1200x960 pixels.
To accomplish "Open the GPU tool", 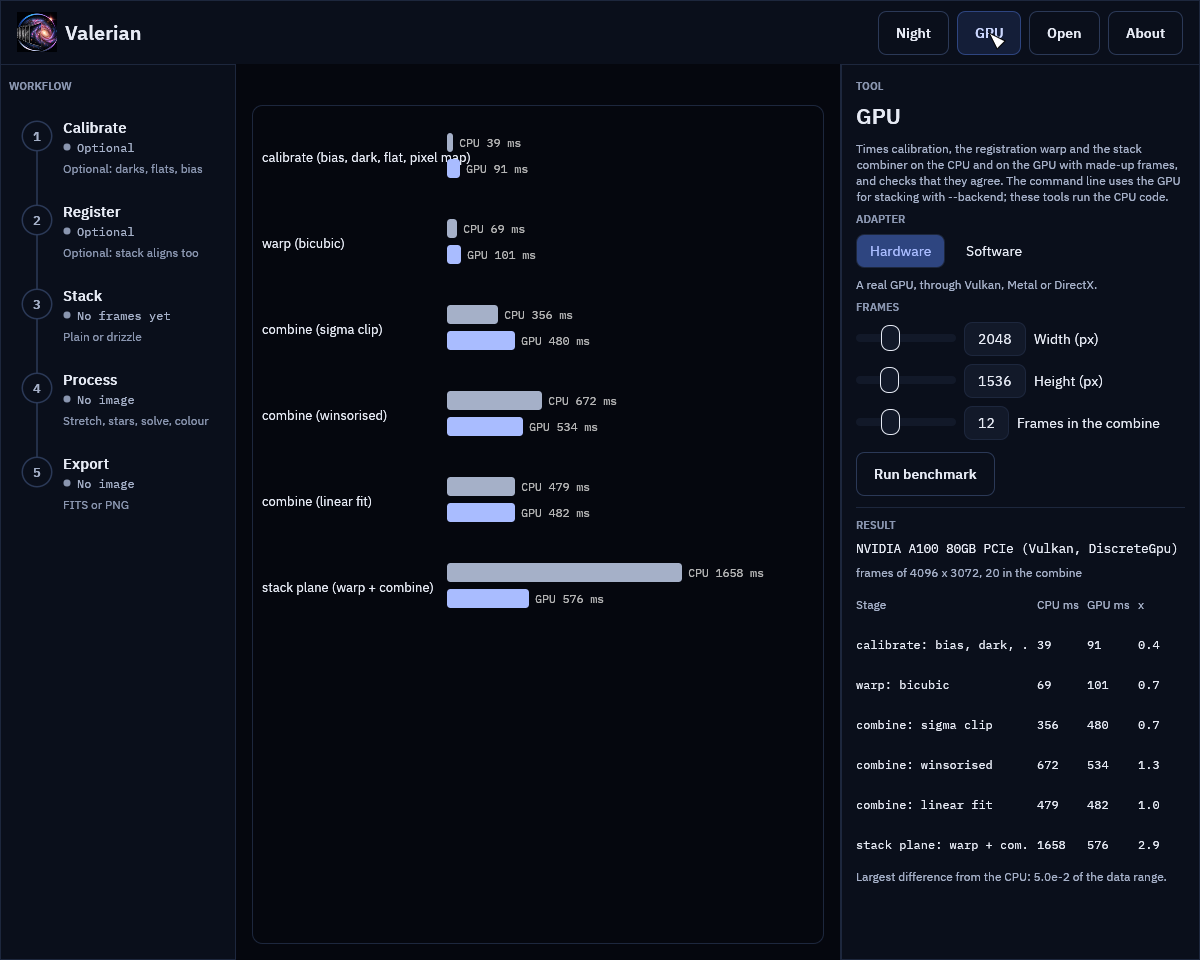I will pos(989,33).
